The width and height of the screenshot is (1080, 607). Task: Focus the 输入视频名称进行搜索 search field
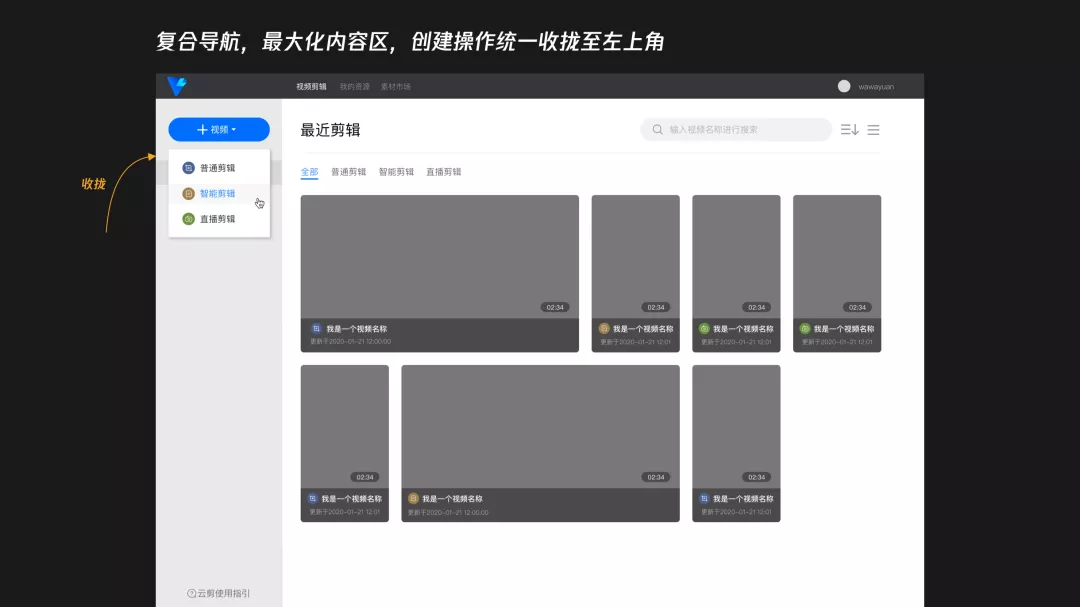point(736,130)
